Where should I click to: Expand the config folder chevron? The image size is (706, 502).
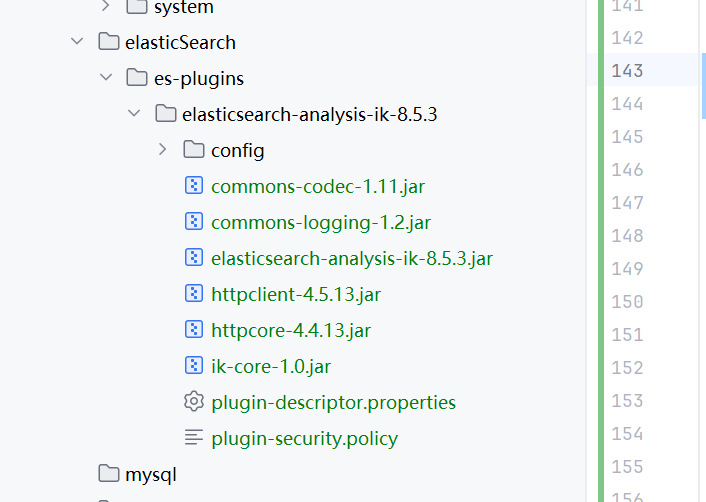(163, 149)
